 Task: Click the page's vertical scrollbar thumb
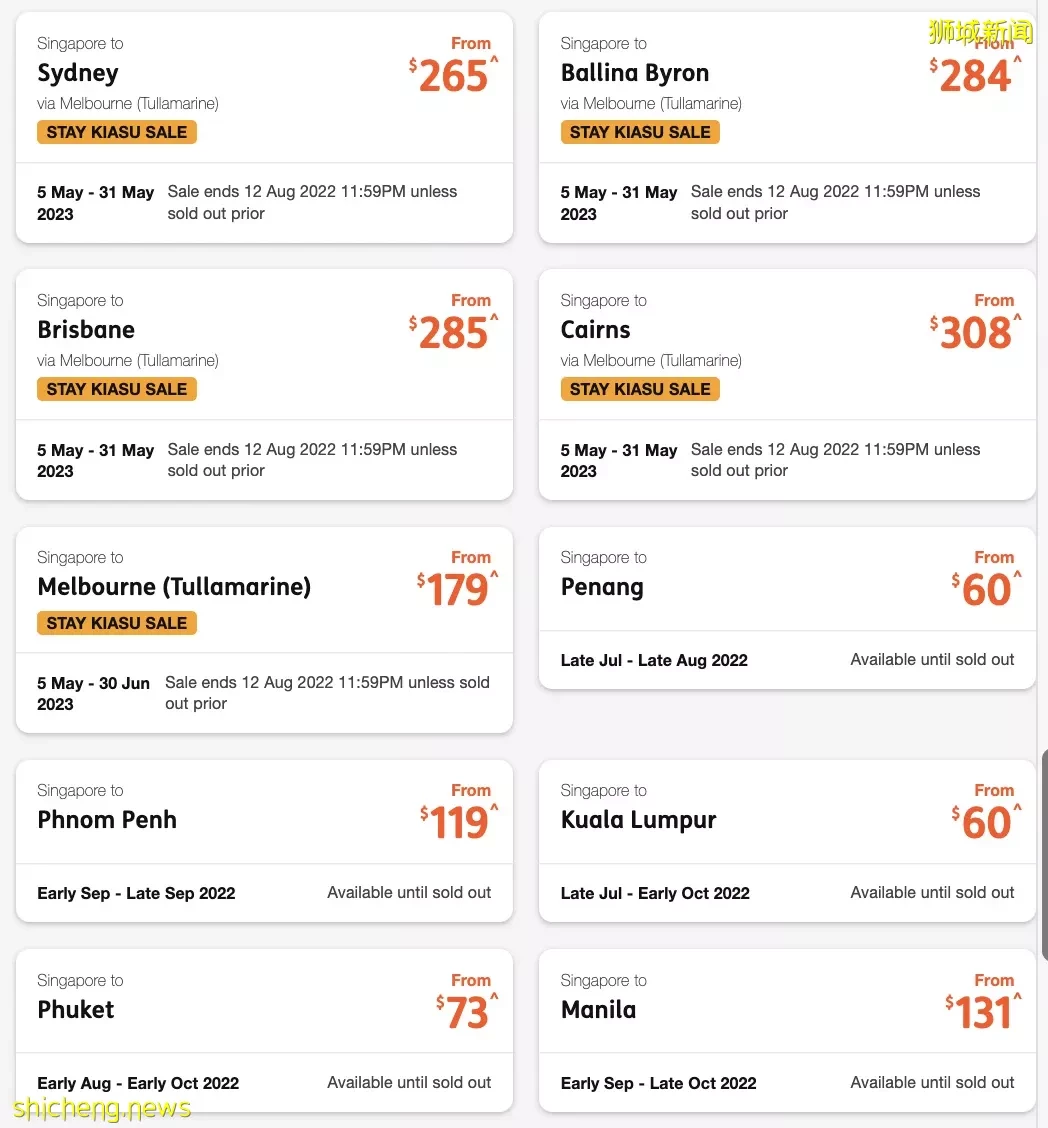point(1044,855)
